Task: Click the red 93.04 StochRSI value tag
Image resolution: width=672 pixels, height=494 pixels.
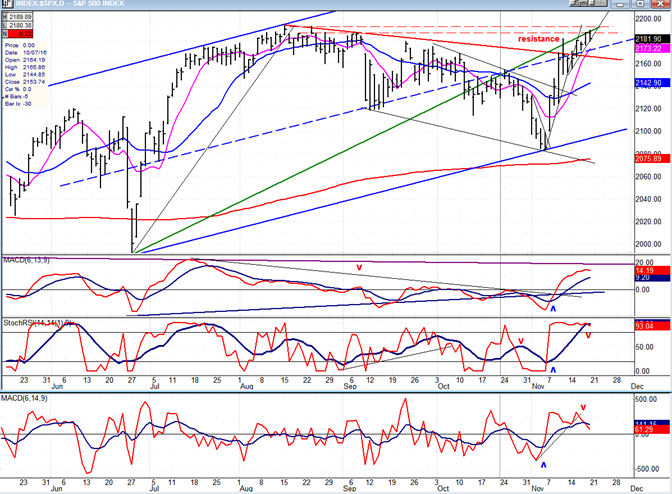Action: [652, 326]
